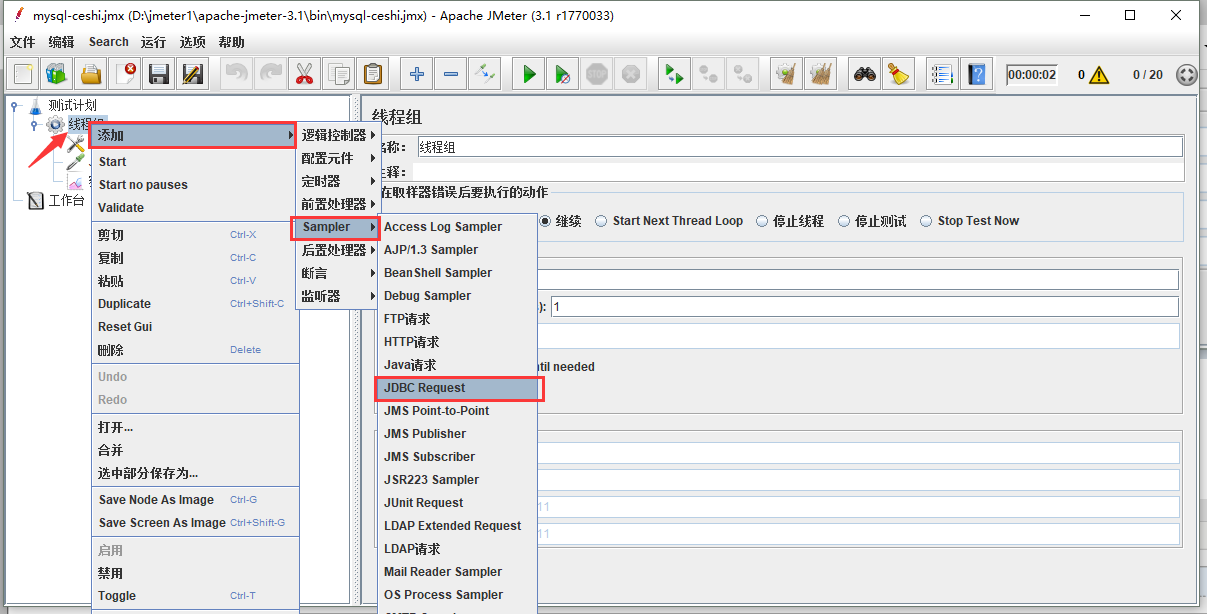1207x614 pixels.
Task: Click the 注释 comment input field
Action: pyautogui.click(x=797, y=172)
